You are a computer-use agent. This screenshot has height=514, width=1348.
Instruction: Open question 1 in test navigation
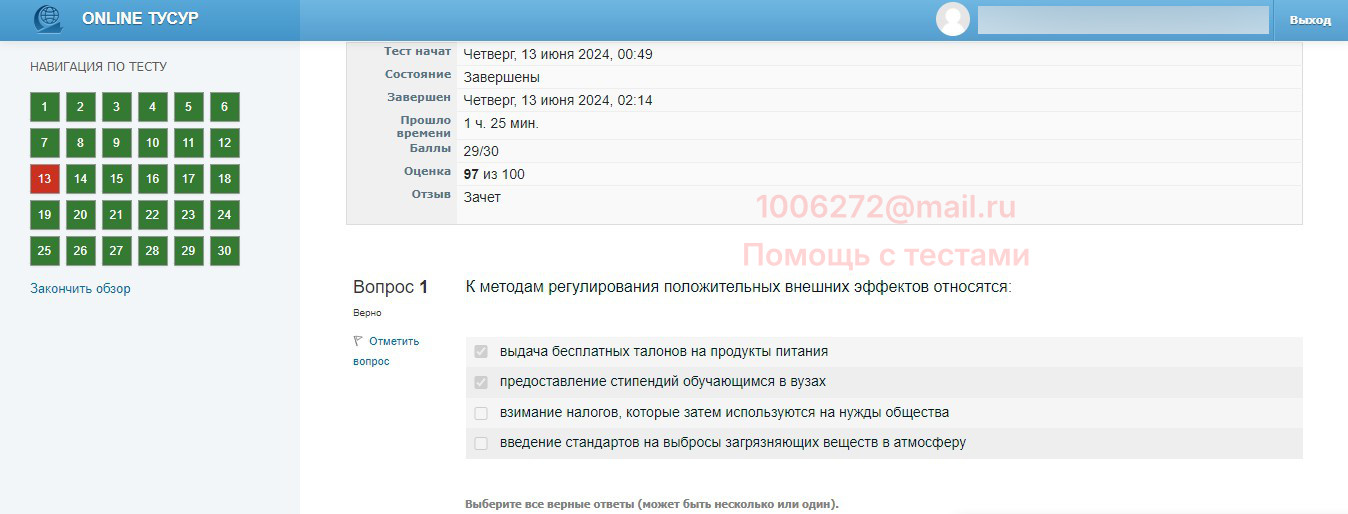point(44,107)
